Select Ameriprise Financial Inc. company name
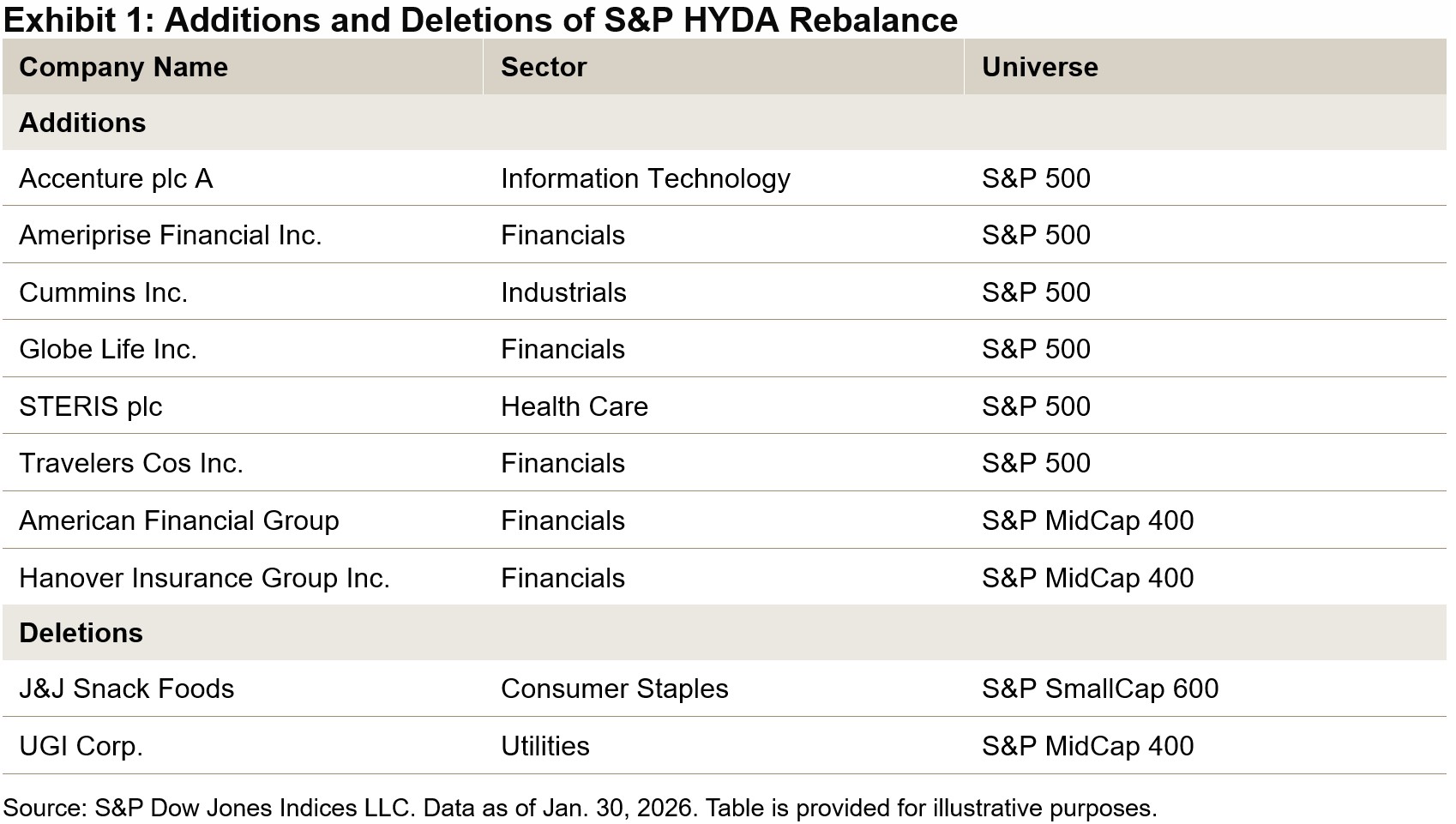This screenshot has height=824, width=1456. point(170,235)
